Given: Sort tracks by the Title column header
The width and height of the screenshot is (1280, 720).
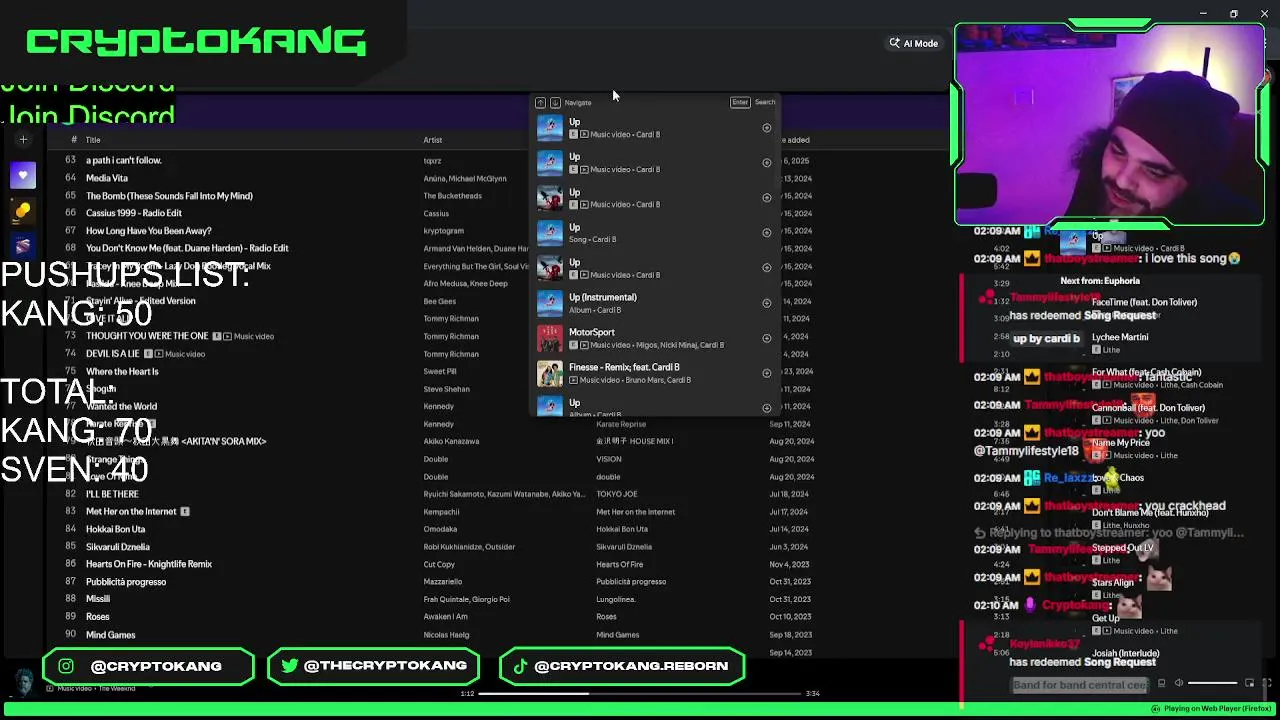Looking at the screenshot, I should point(93,140).
